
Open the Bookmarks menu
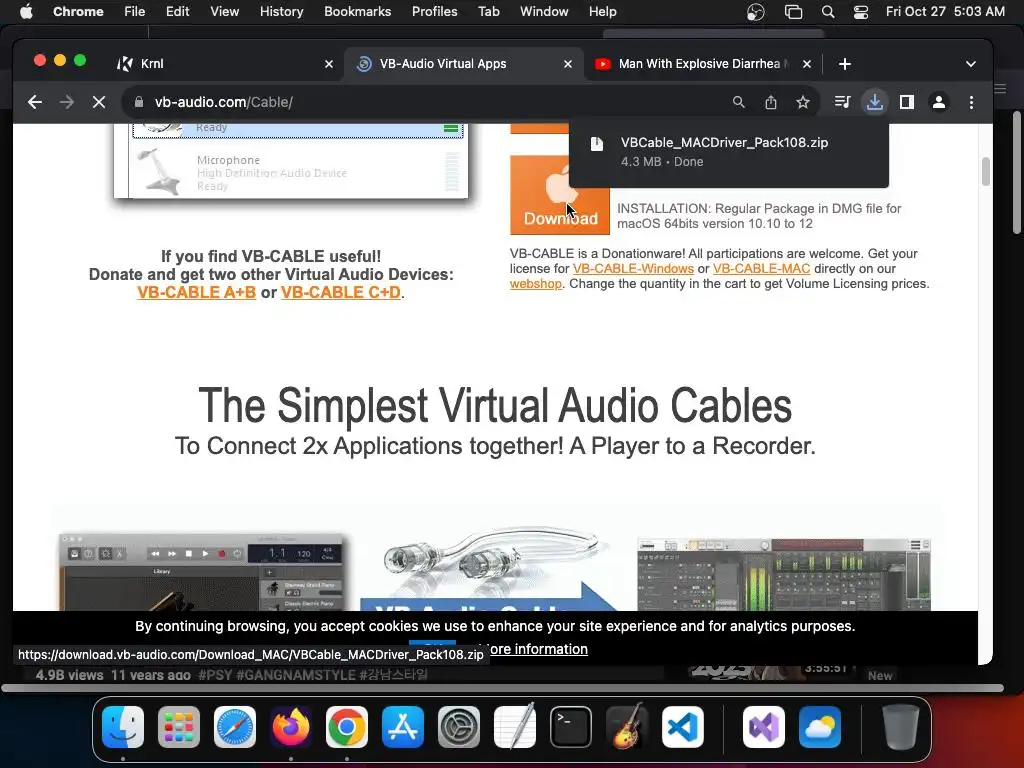coord(357,11)
